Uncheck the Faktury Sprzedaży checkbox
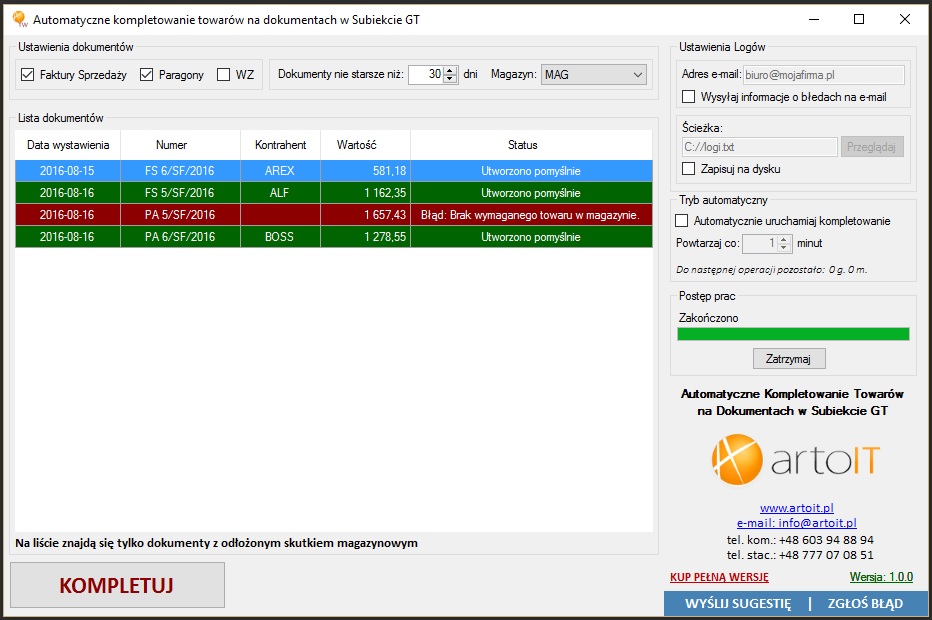Viewport: 932px width, 620px height. point(27,75)
